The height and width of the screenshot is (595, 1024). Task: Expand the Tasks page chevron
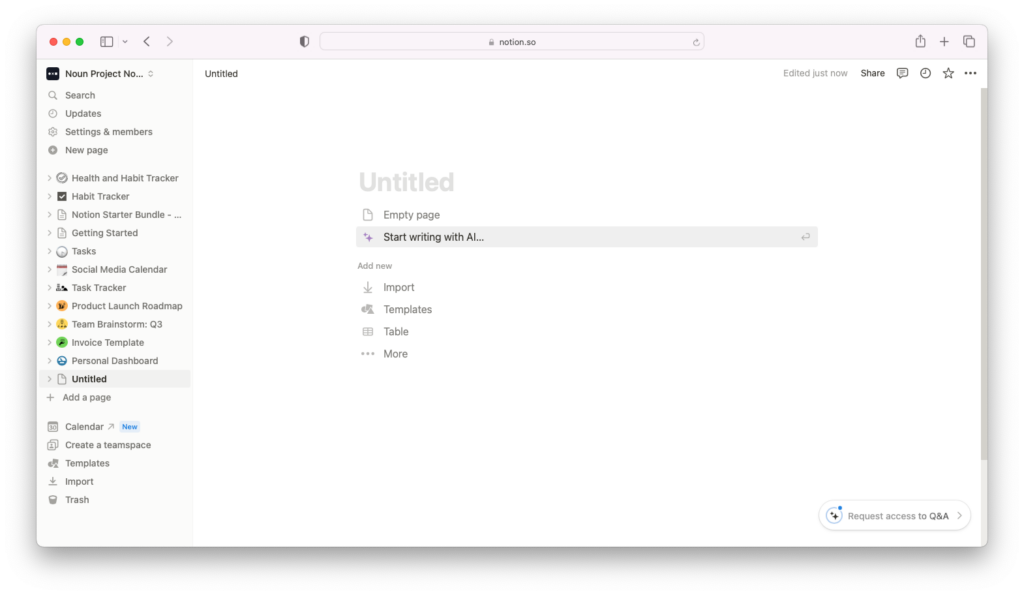49,251
